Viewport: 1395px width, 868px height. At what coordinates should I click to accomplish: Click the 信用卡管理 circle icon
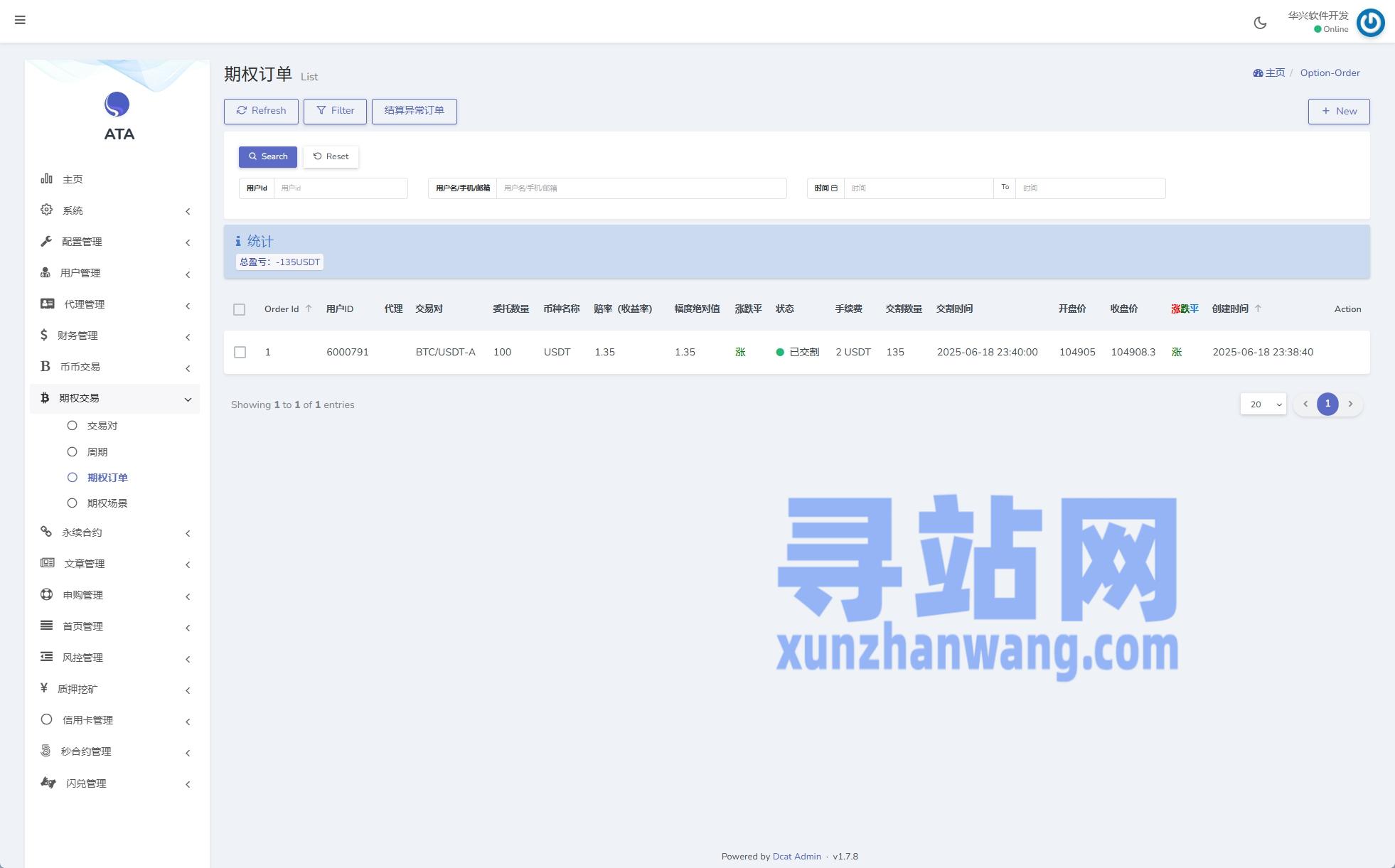tap(47, 719)
